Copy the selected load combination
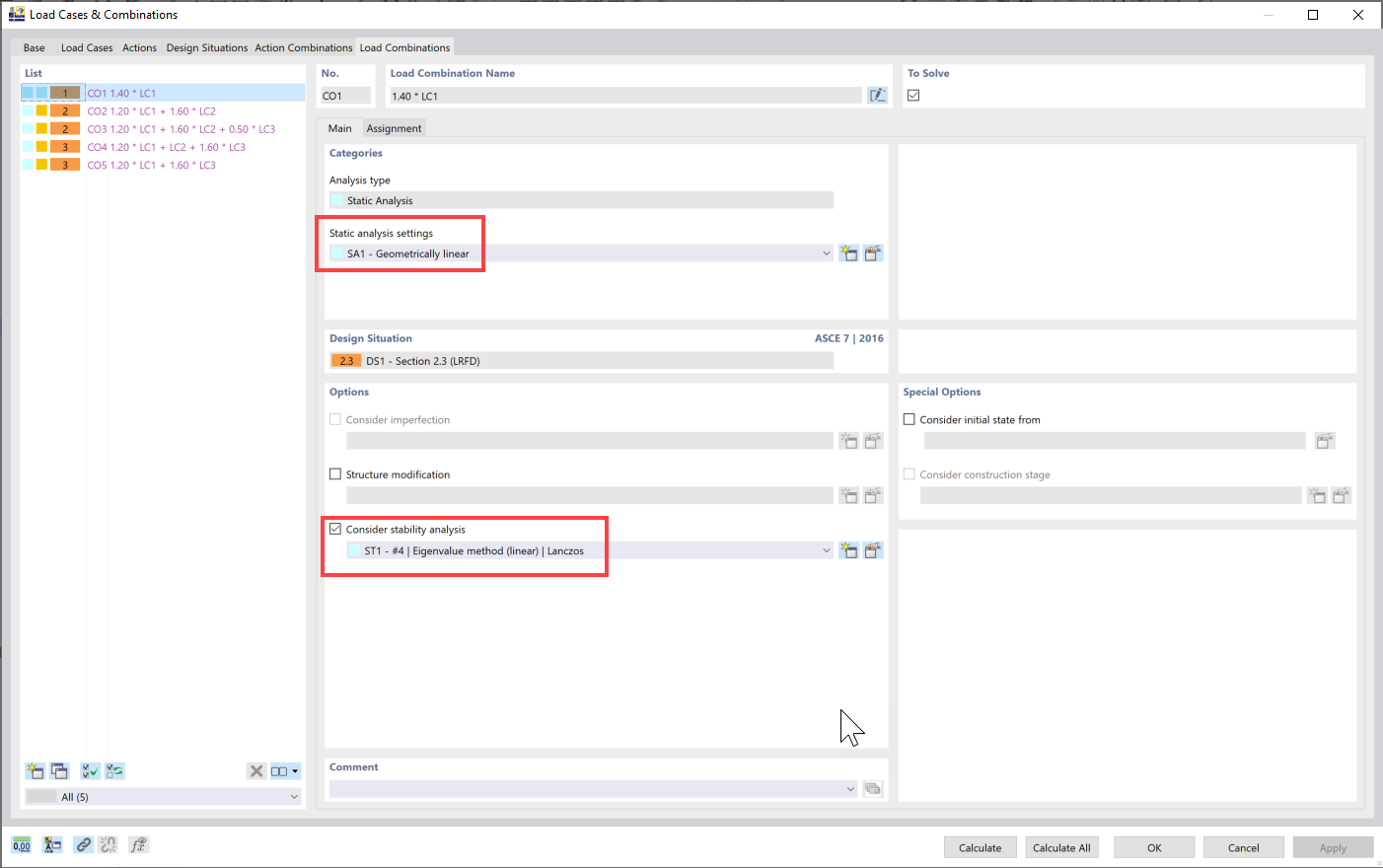This screenshot has width=1383, height=868. (59, 770)
